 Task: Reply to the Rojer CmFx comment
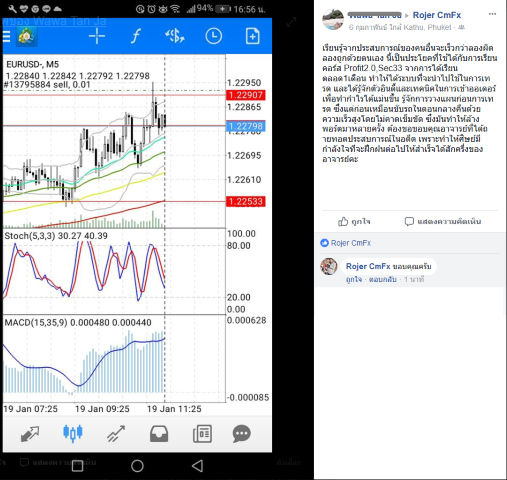click(x=383, y=280)
